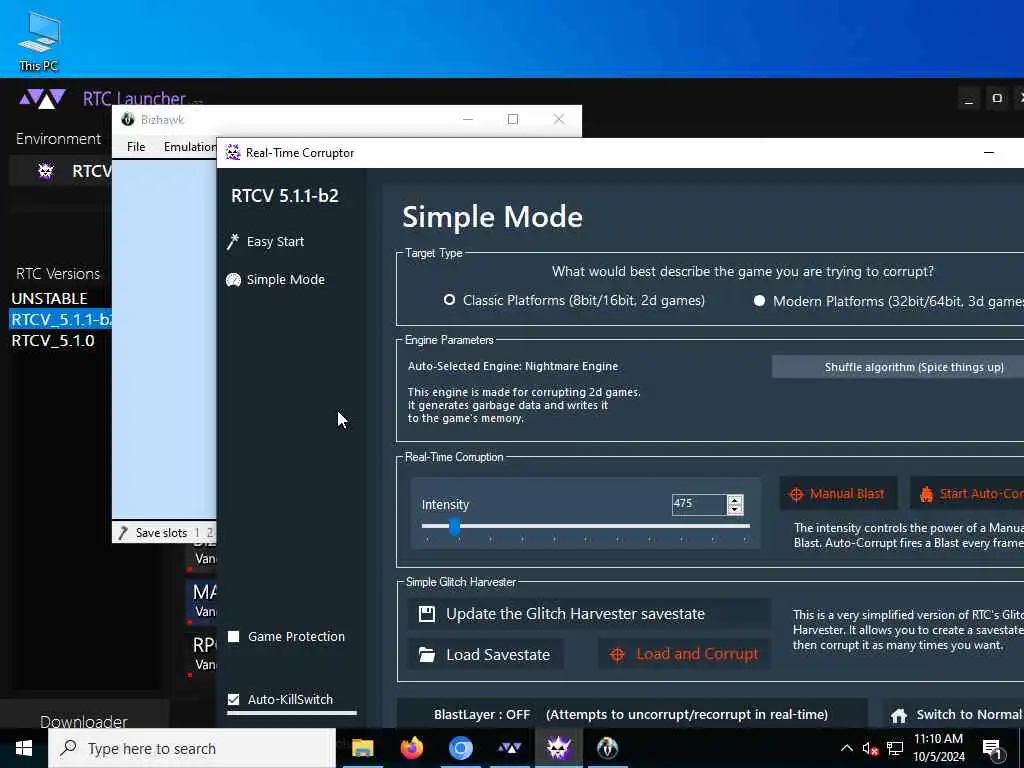Screen dimensions: 1024x768
Task: Click the RTCV environment mascot icon
Action: click(x=46, y=171)
